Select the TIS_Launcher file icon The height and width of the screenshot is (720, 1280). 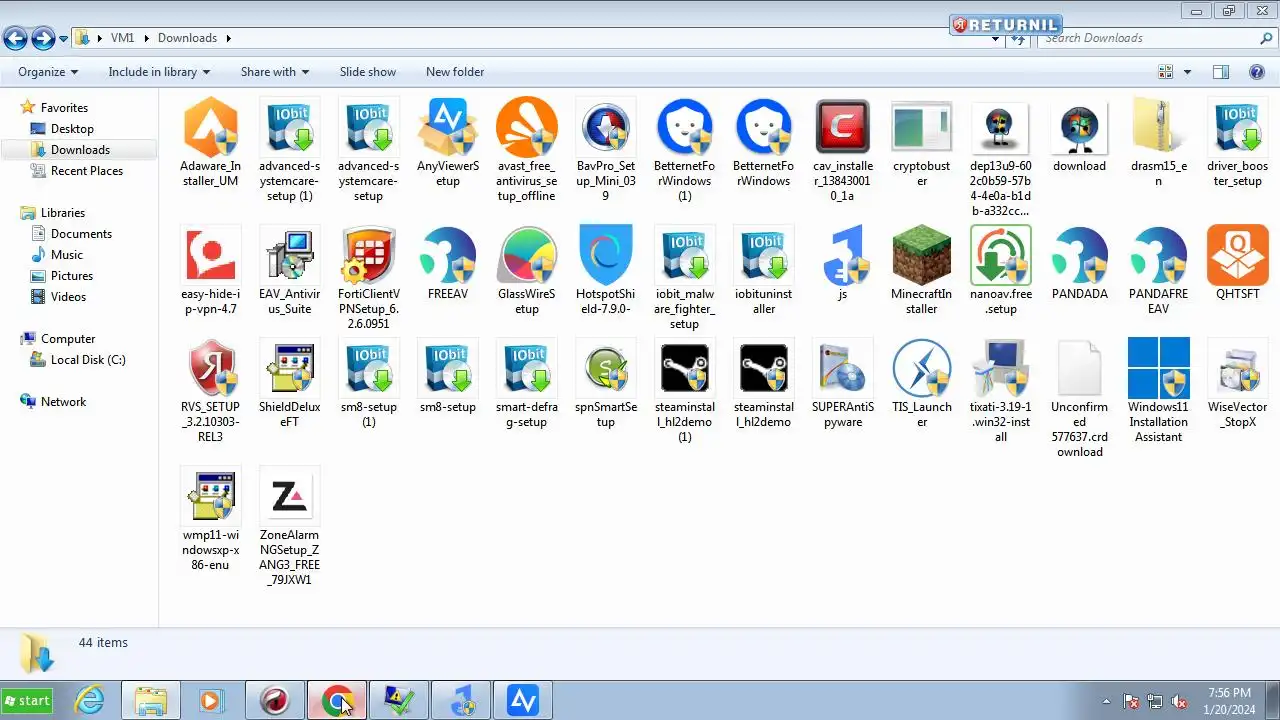[922, 369]
